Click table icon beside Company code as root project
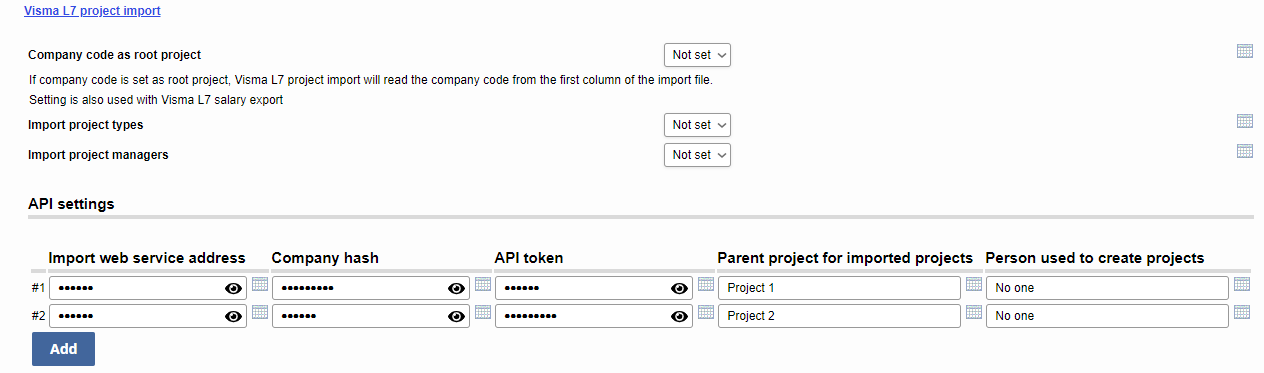Viewport: 1264px width, 373px height. click(x=1245, y=51)
